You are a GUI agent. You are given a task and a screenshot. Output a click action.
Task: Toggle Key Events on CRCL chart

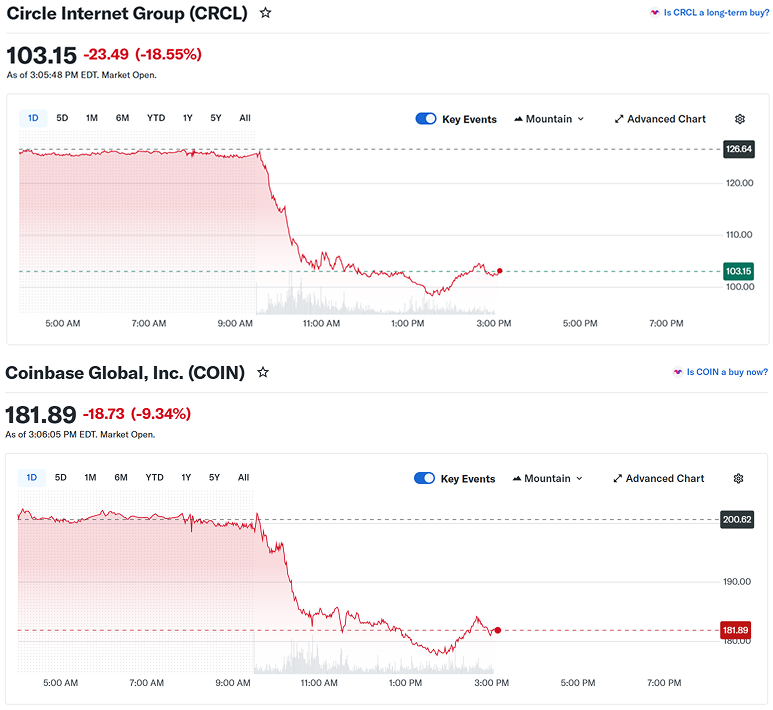[426, 119]
